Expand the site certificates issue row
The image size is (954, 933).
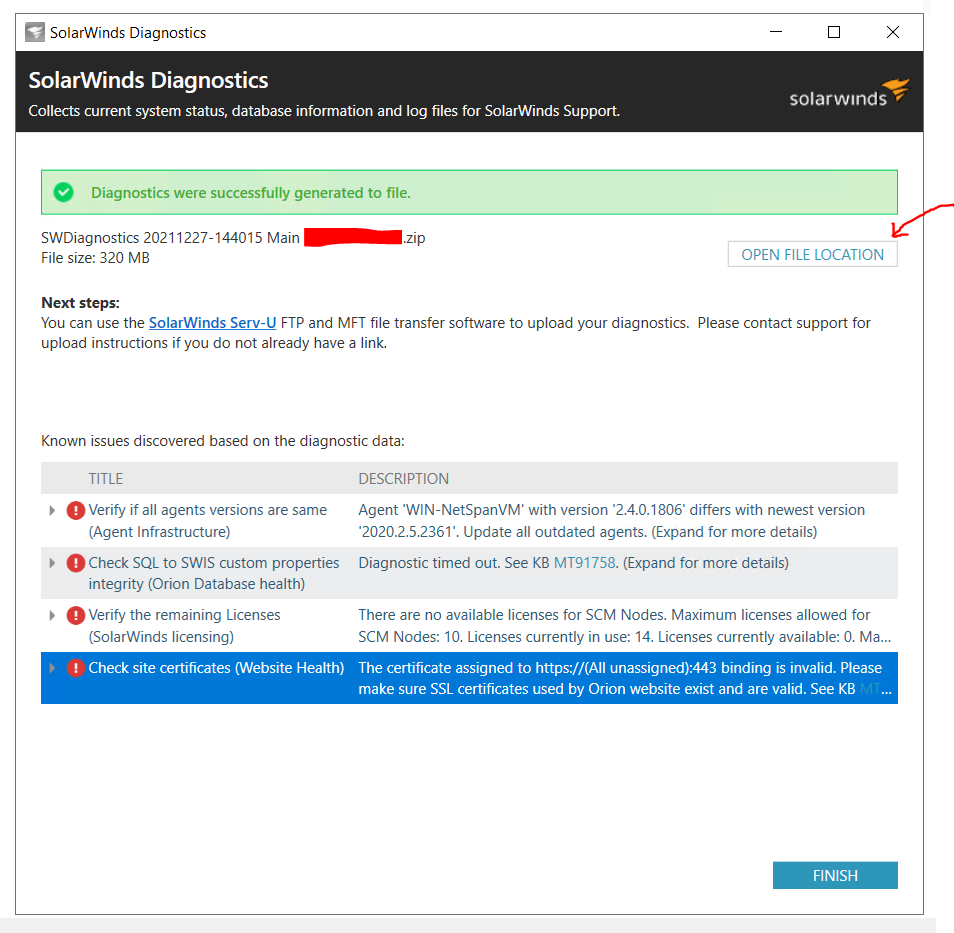[x=52, y=668]
